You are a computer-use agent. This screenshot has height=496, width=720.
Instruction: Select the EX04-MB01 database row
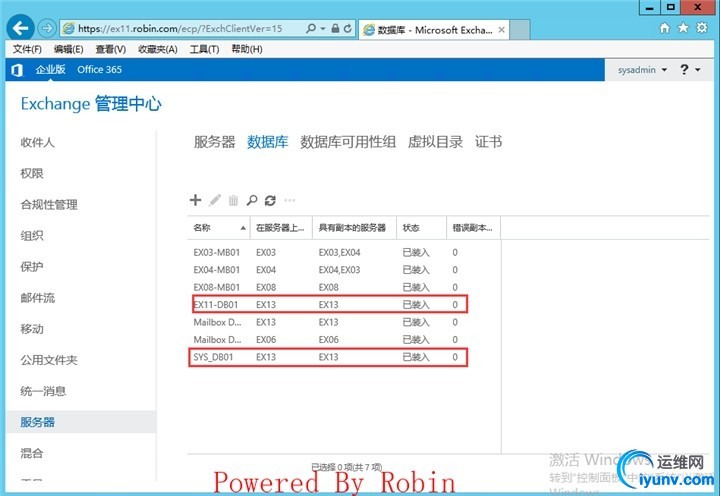(344, 270)
